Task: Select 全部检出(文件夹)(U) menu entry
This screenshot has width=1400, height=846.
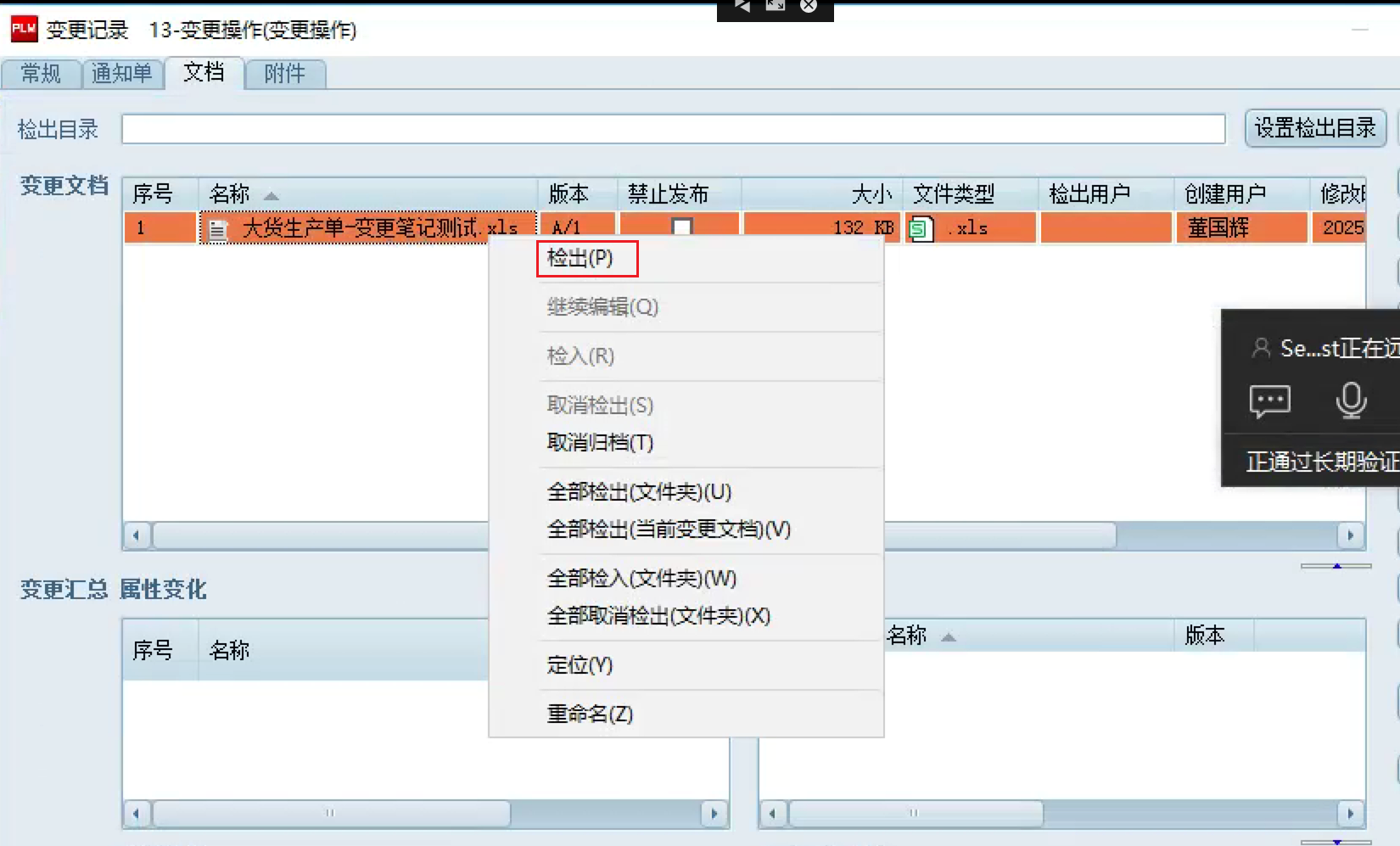Action: pos(686,492)
